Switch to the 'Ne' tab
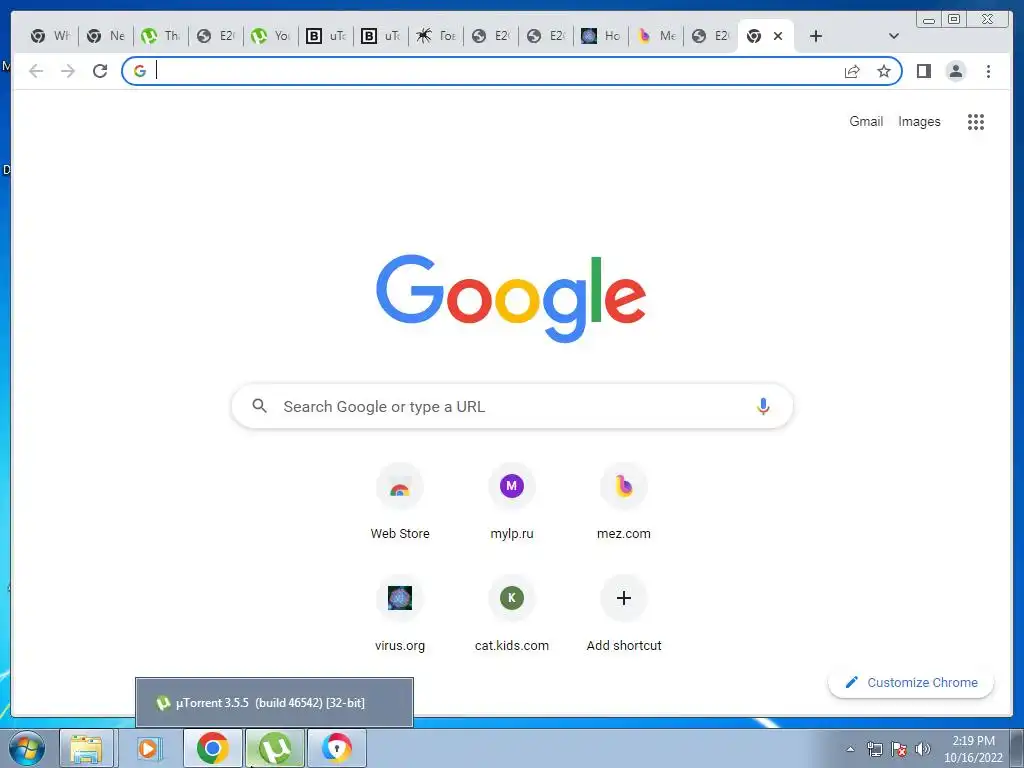This screenshot has width=1024, height=768. (x=106, y=36)
